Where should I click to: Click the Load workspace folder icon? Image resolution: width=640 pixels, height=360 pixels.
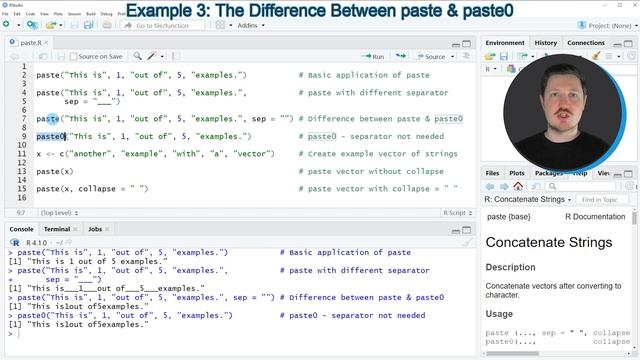tap(490, 56)
